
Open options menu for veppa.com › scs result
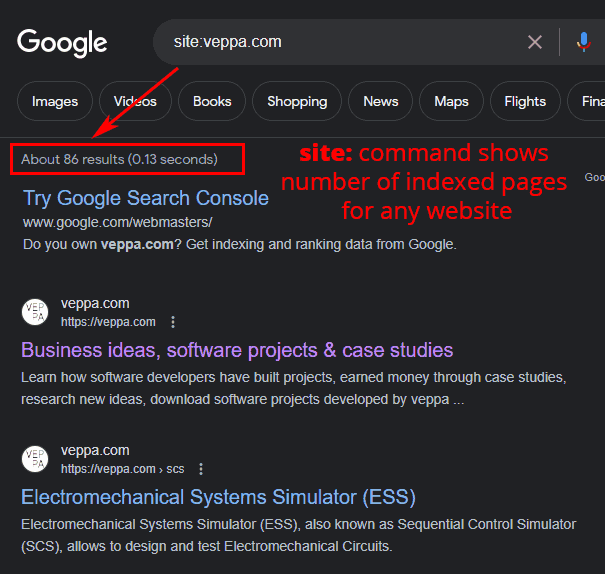pyautogui.click(x=201, y=469)
